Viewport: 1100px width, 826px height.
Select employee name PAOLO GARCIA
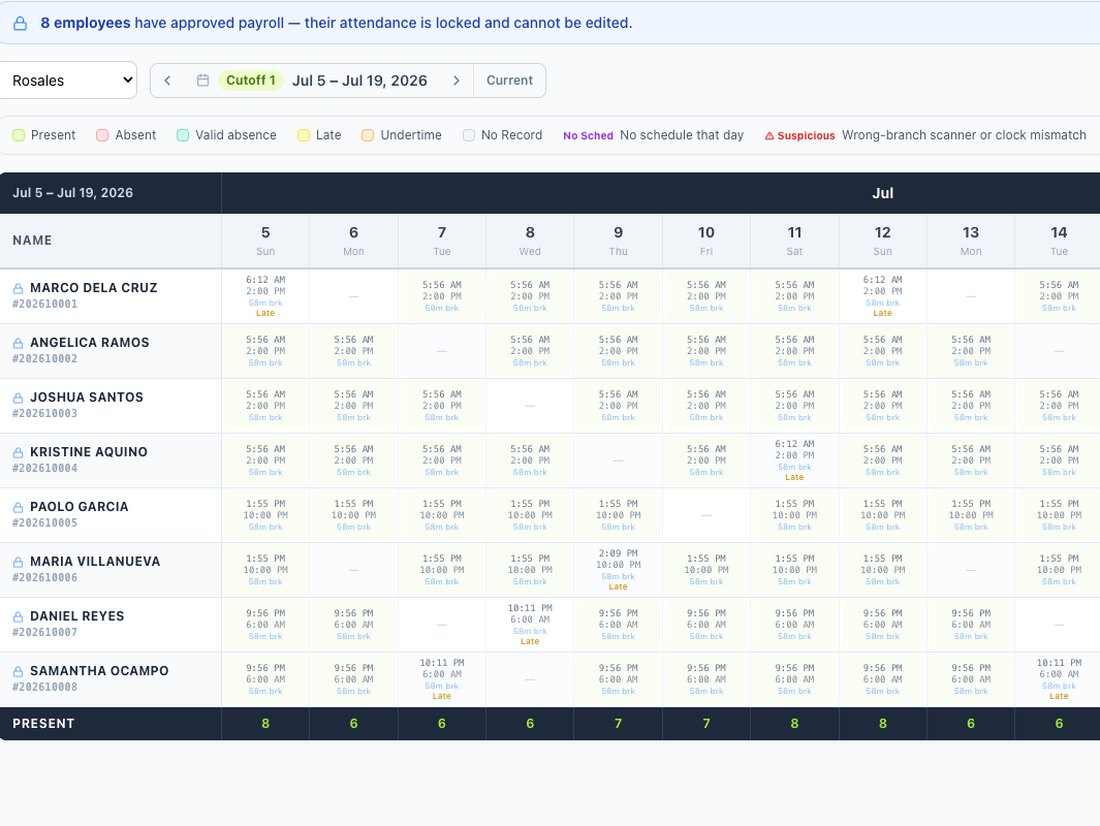point(79,507)
